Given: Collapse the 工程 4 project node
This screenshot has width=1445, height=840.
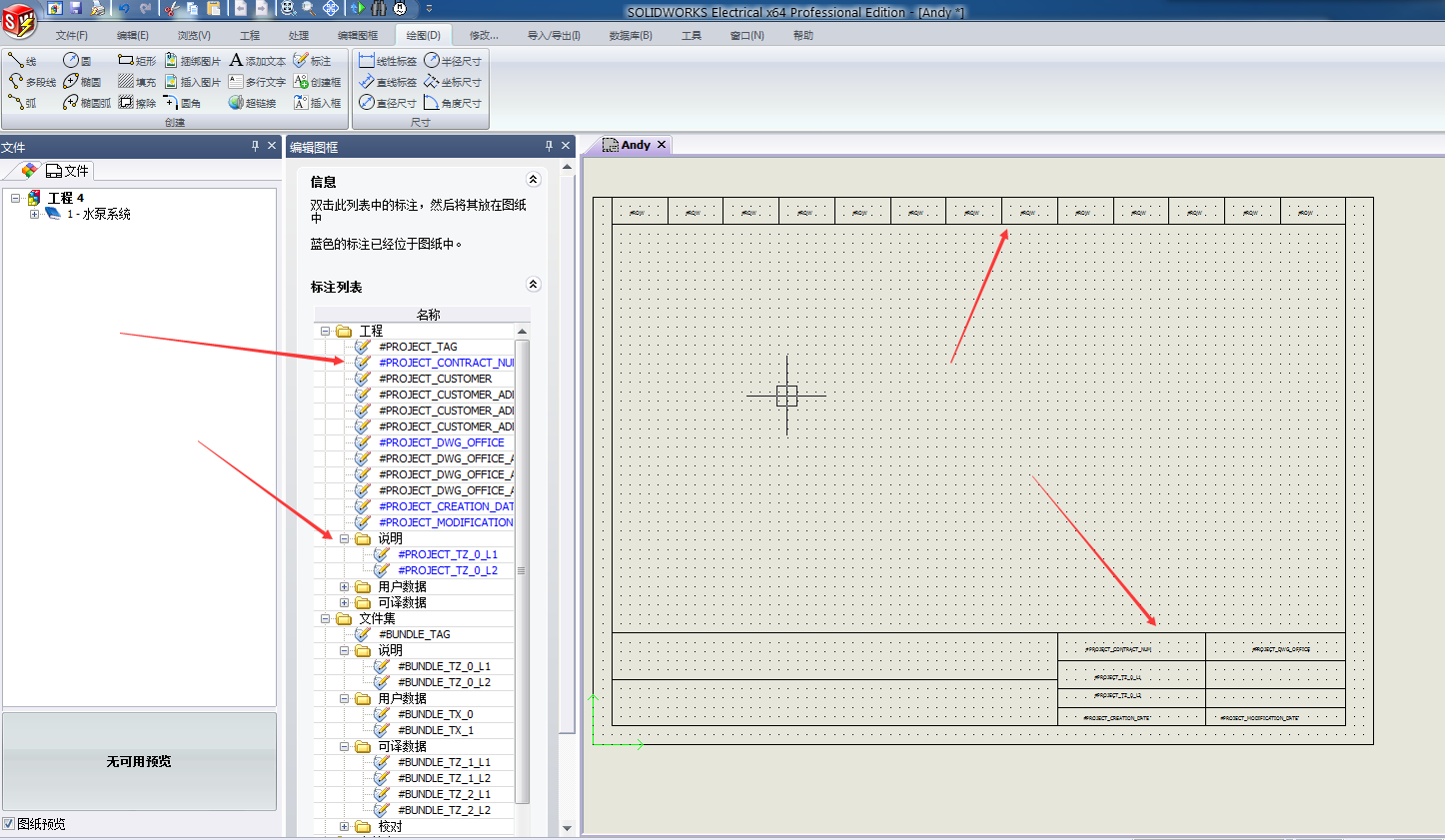Looking at the screenshot, I should click(15, 198).
